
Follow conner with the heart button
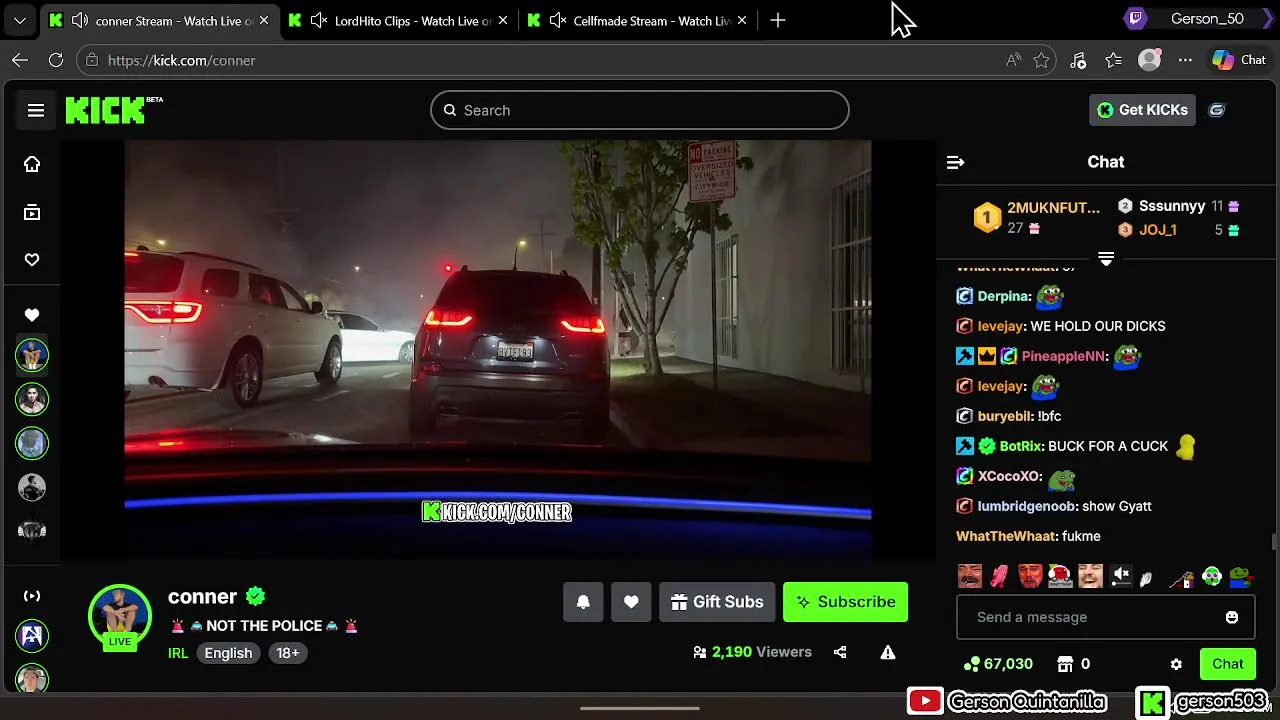pyautogui.click(x=631, y=602)
